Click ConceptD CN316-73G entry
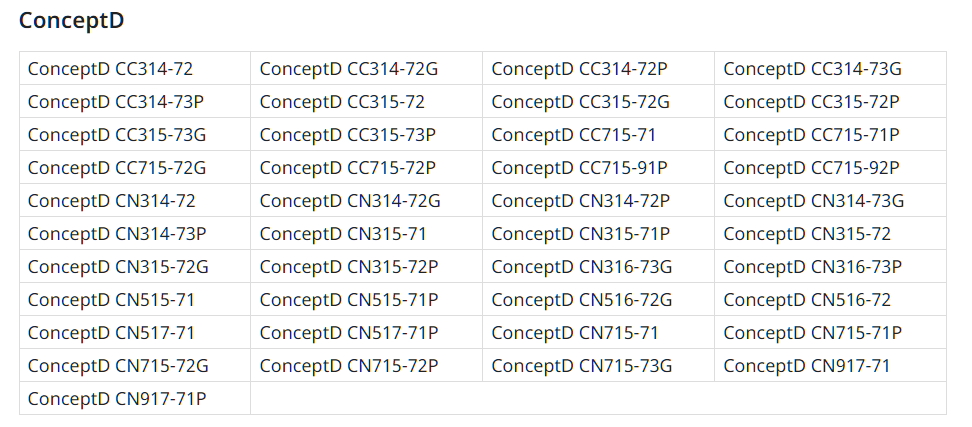The image size is (972, 427). (598, 266)
